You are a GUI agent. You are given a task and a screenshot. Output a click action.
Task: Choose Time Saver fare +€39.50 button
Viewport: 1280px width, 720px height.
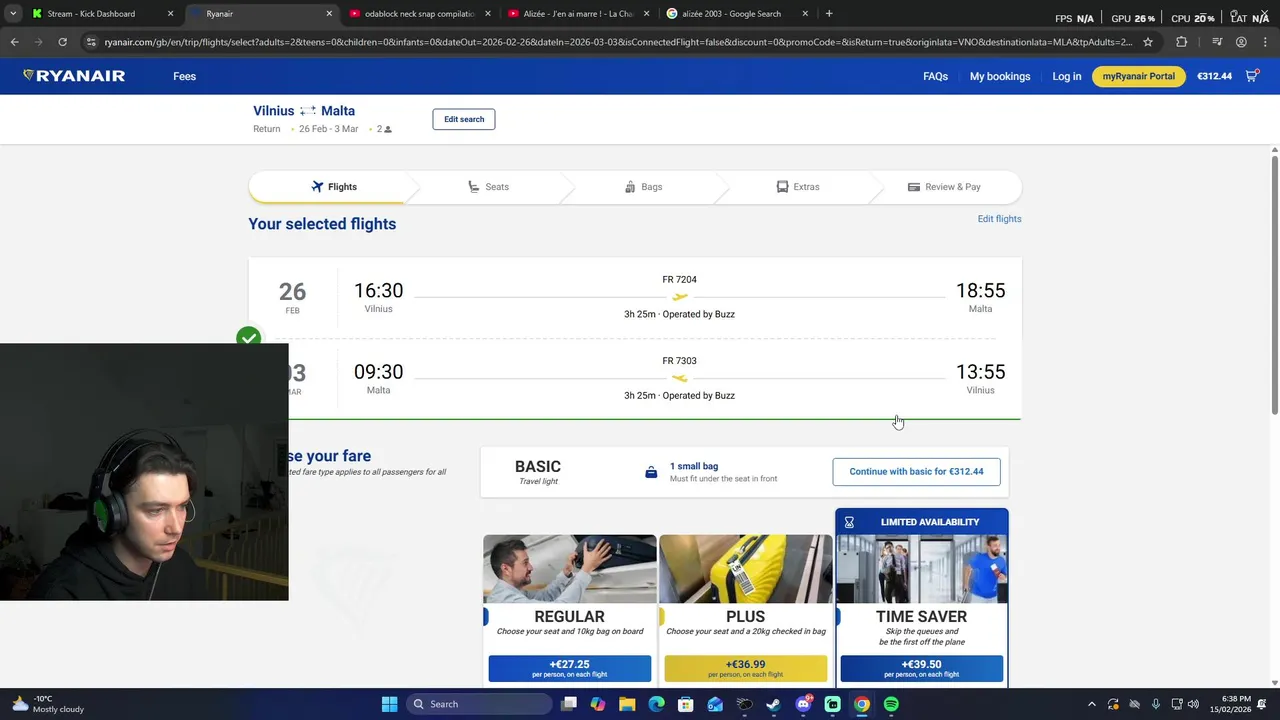(921, 668)
